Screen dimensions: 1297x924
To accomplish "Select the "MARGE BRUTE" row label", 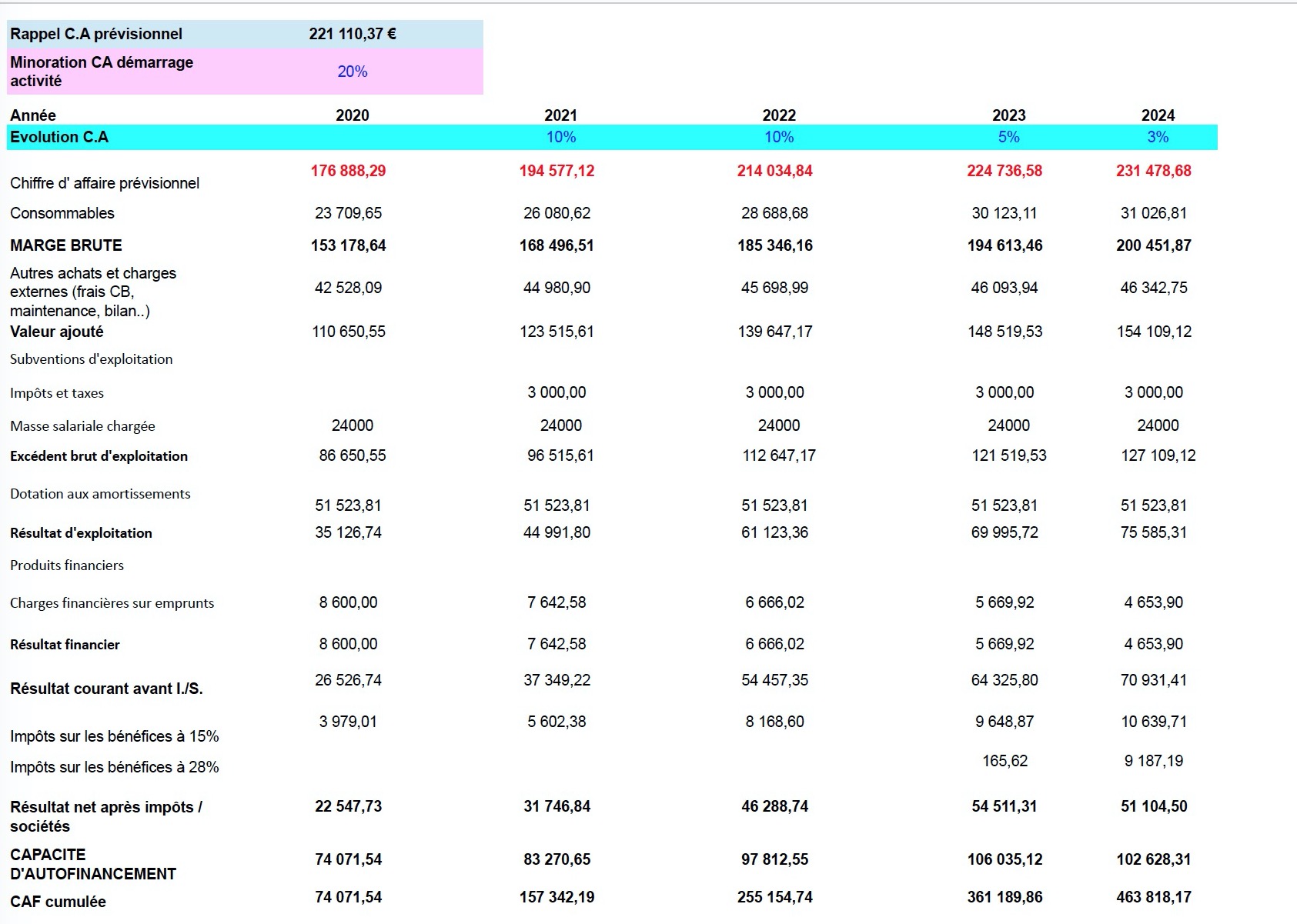I will tap(66, 245).
